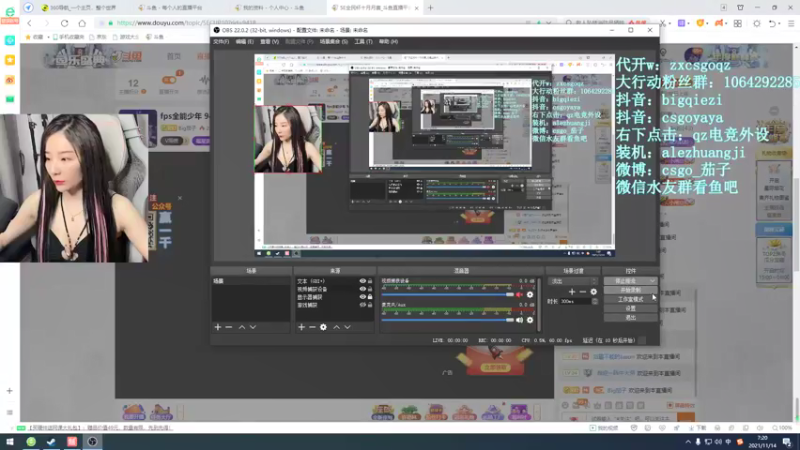Remove the selected scene with minus

(x=229, y=327)
